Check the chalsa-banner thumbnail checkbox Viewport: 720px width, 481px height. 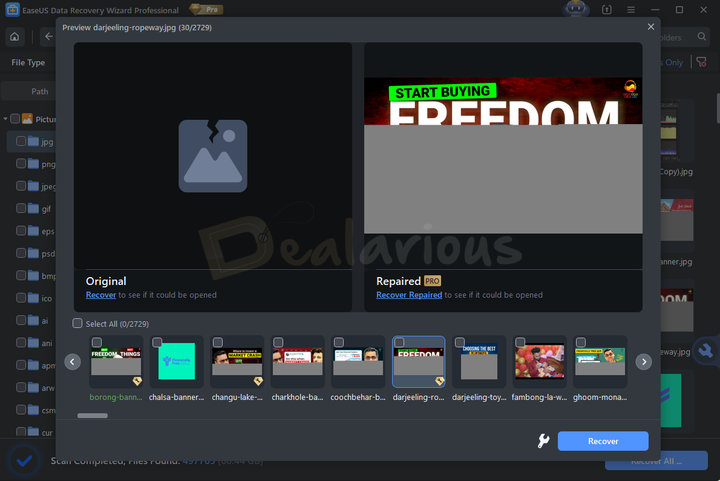pyautogui.click(x=157, y=342)
